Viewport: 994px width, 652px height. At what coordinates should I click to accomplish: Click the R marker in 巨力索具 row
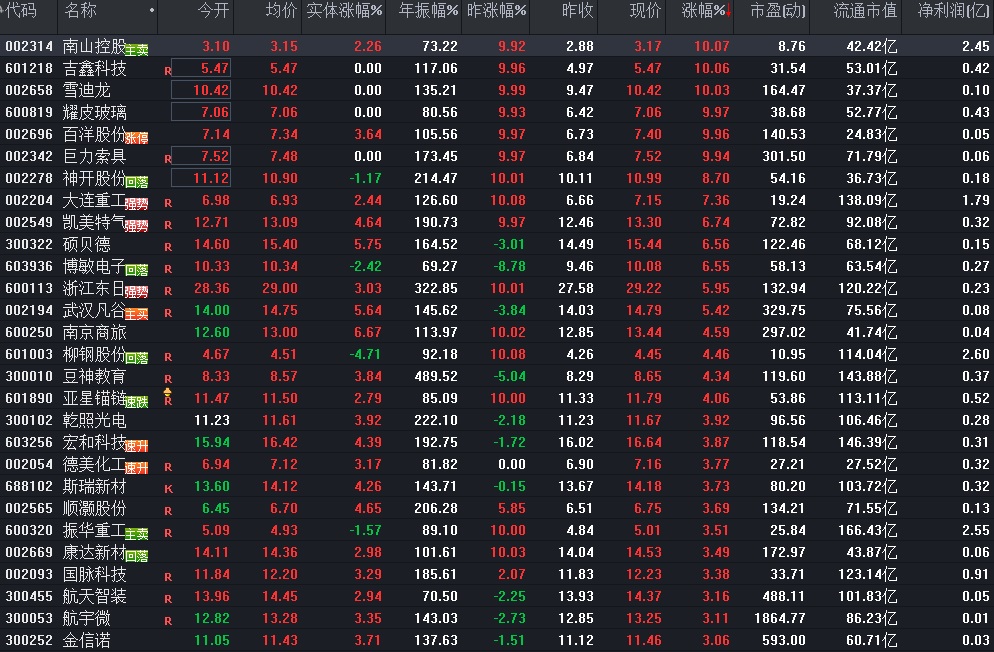168,160
